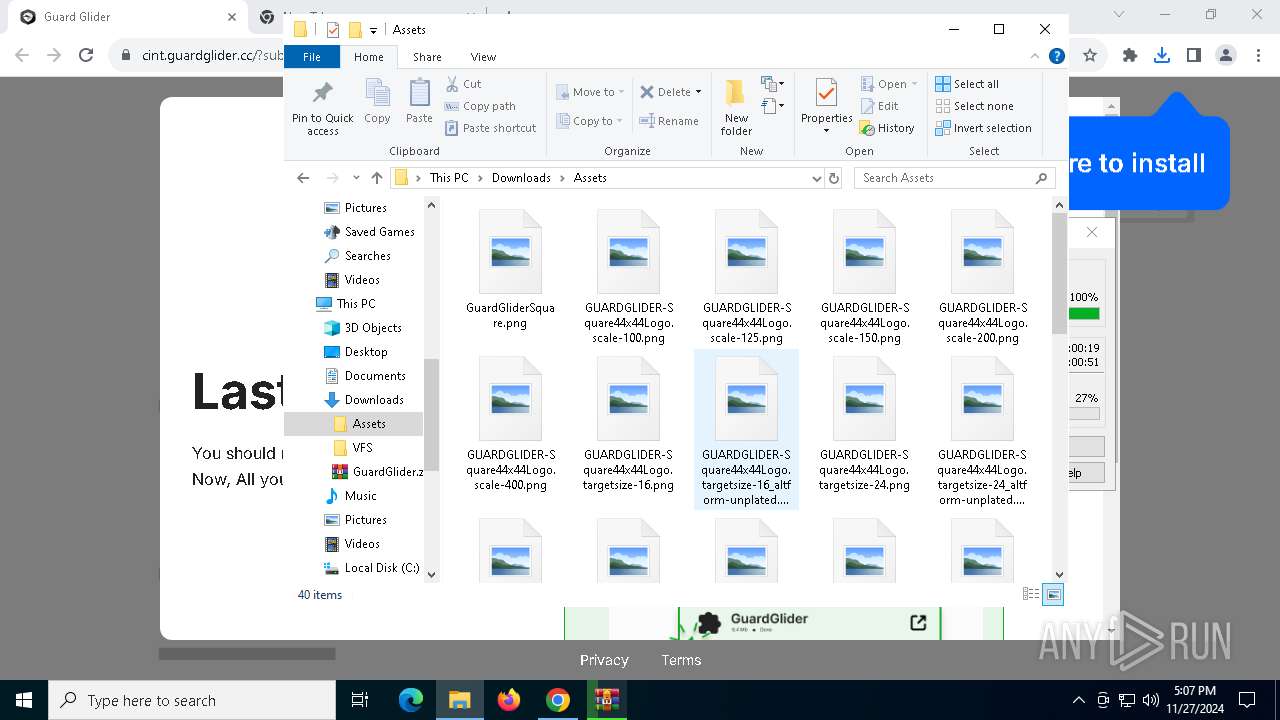
Task: Switch to the Share ribbon tab
Action: (x=427, y=57)
